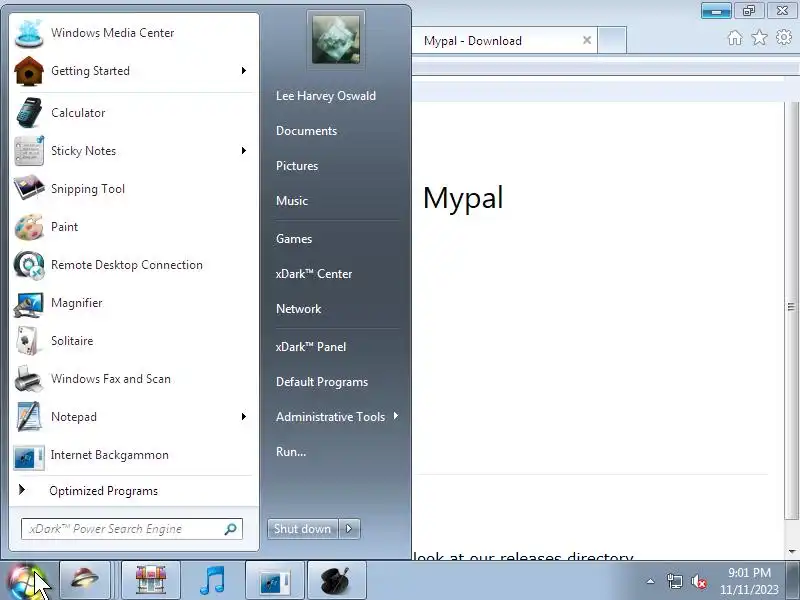Open the music note taskbar icon

coord(213,580)
